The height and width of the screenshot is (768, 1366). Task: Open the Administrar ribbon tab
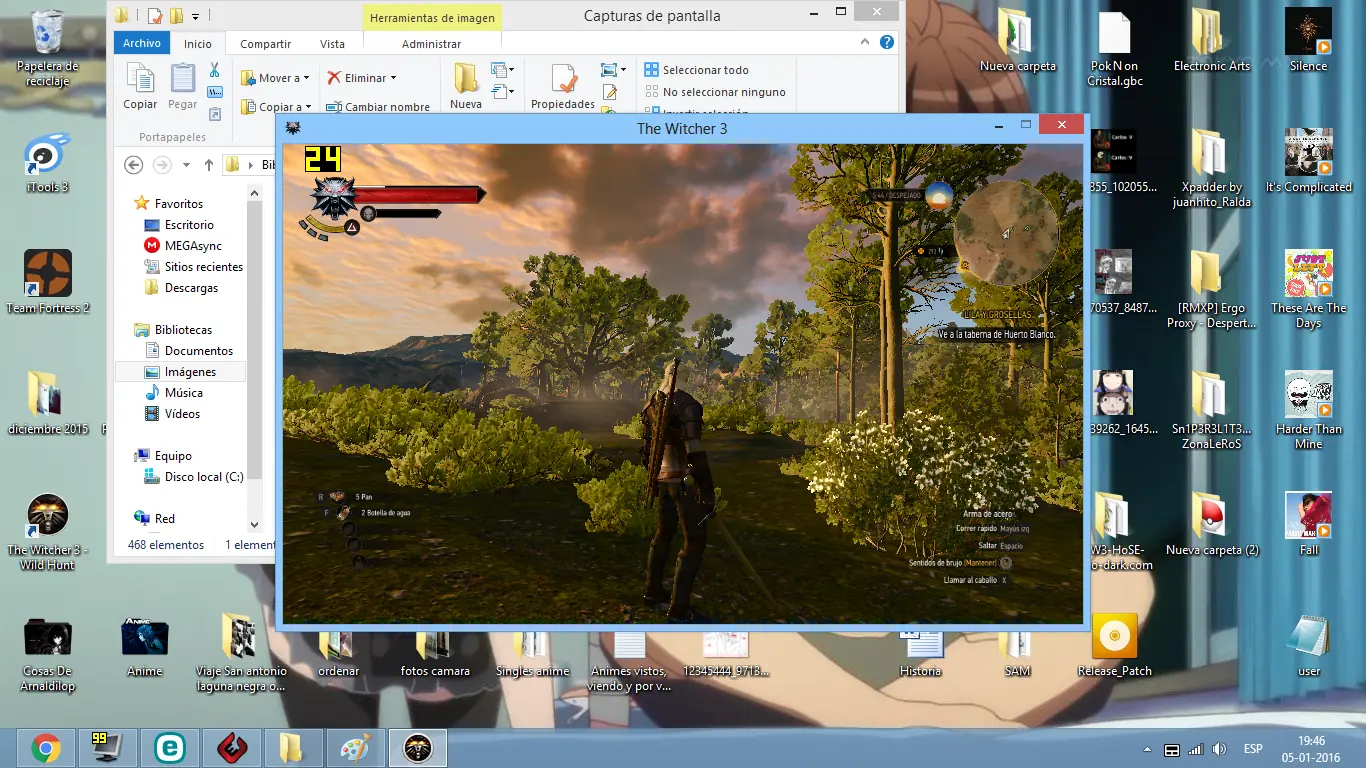pos(431,44)
